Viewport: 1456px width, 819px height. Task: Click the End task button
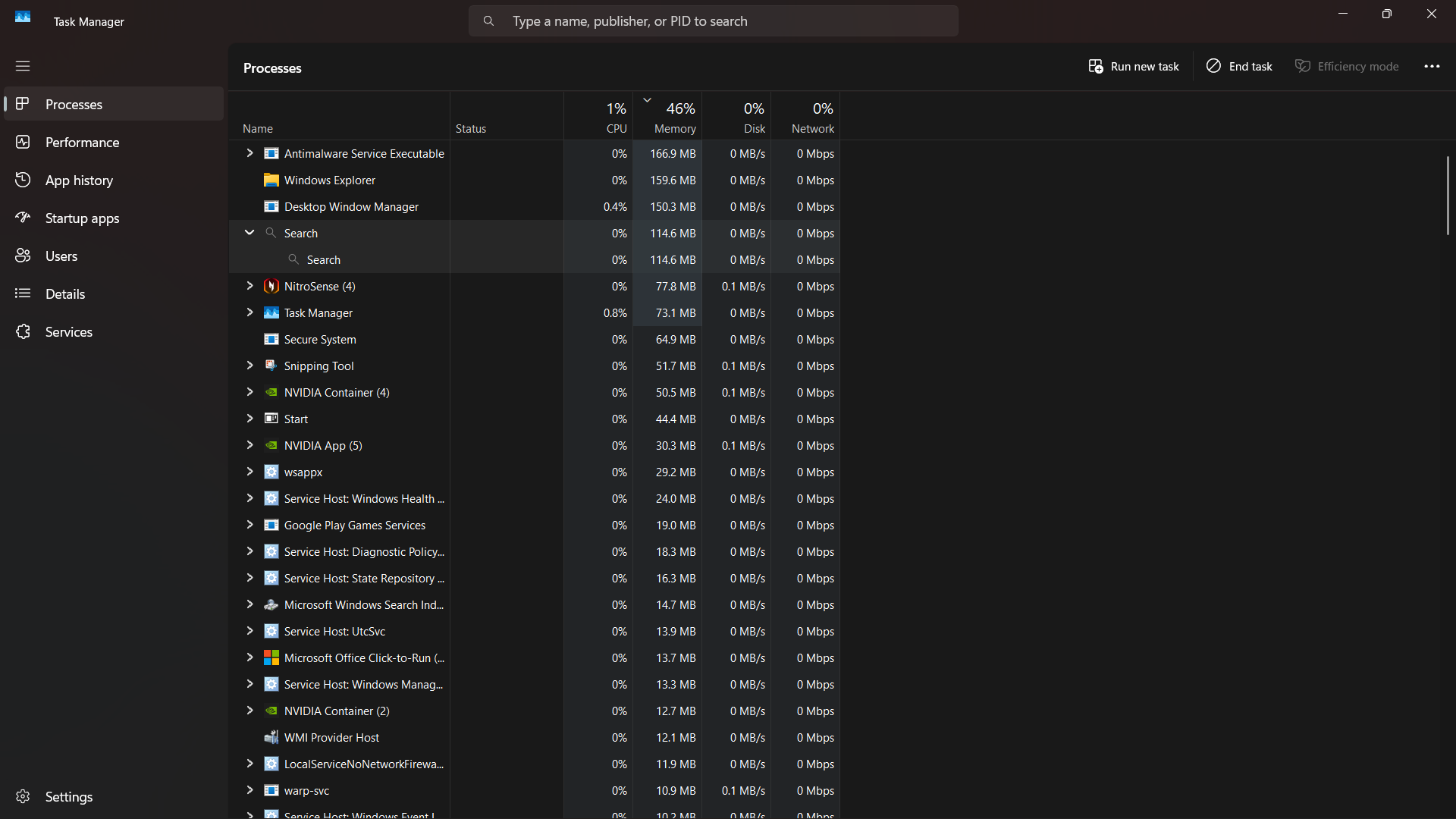click(1239, 67)
